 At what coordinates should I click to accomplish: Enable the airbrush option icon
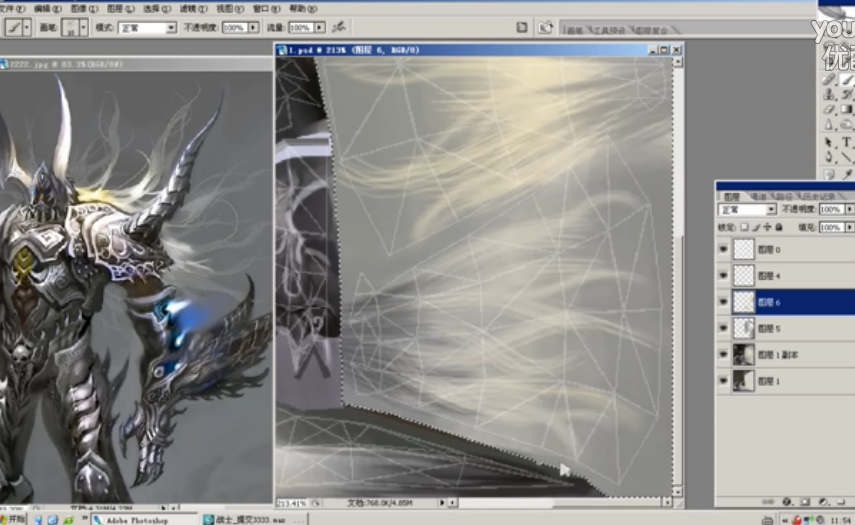pos(339,27)
